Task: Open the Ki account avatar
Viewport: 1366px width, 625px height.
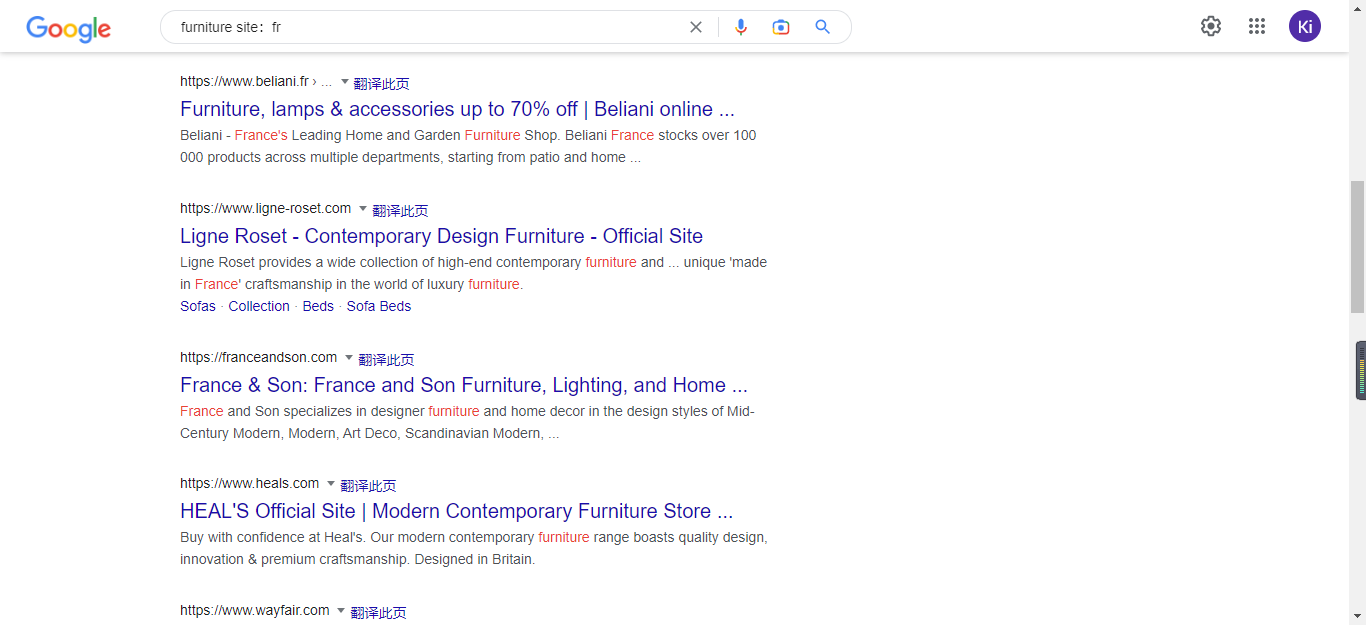Action: coord(1304,26)
